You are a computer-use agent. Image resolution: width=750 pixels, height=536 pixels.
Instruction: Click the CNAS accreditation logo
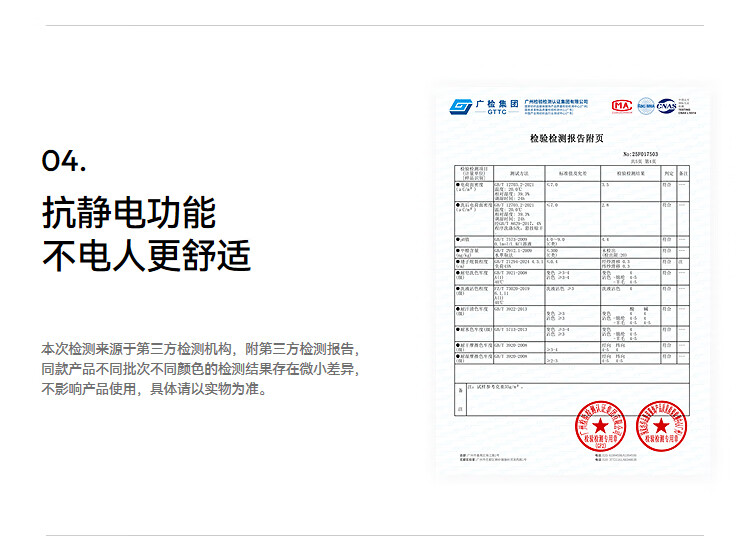667,106
